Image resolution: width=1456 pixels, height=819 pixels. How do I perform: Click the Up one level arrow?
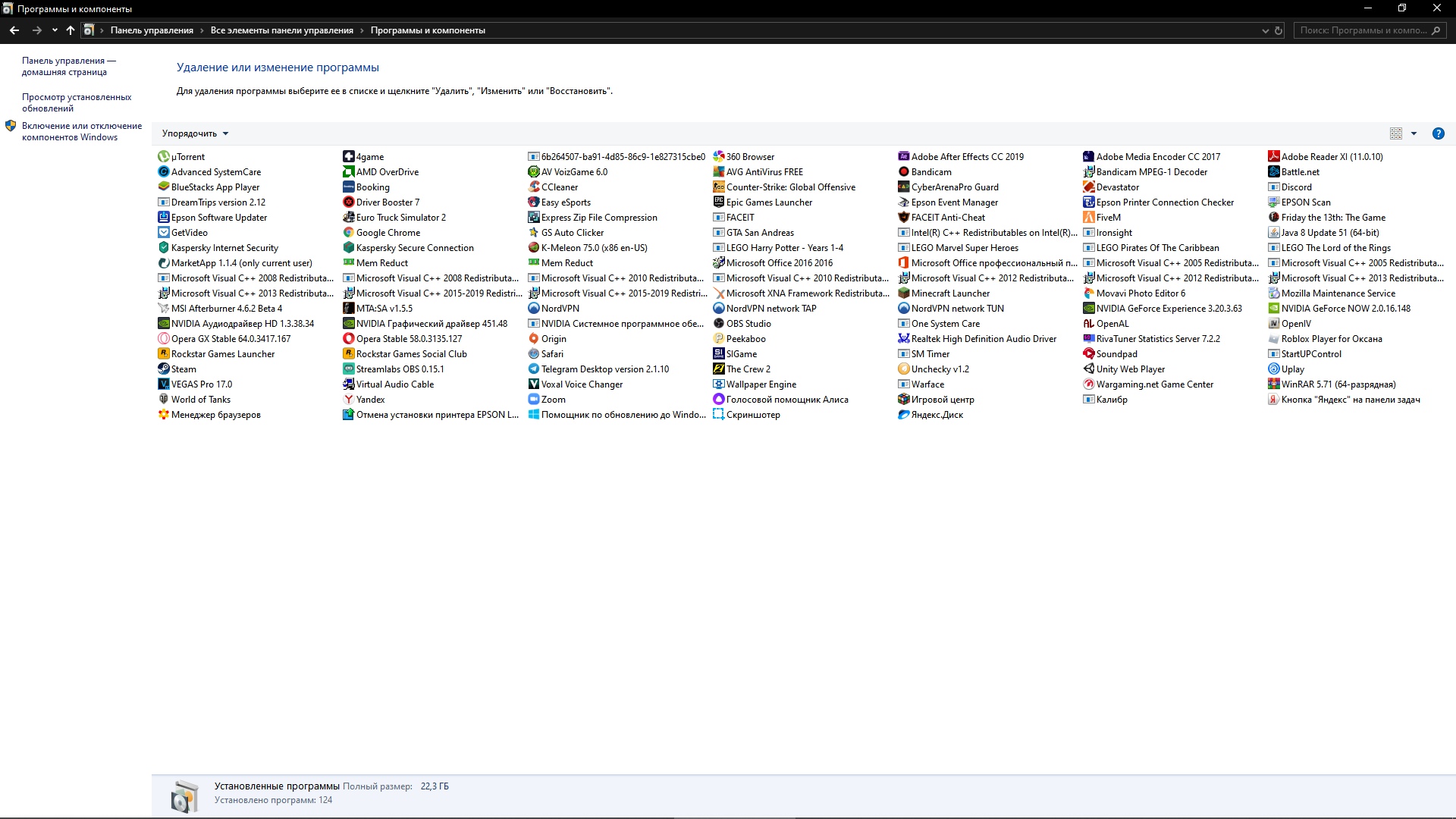[x=71, y=30]
